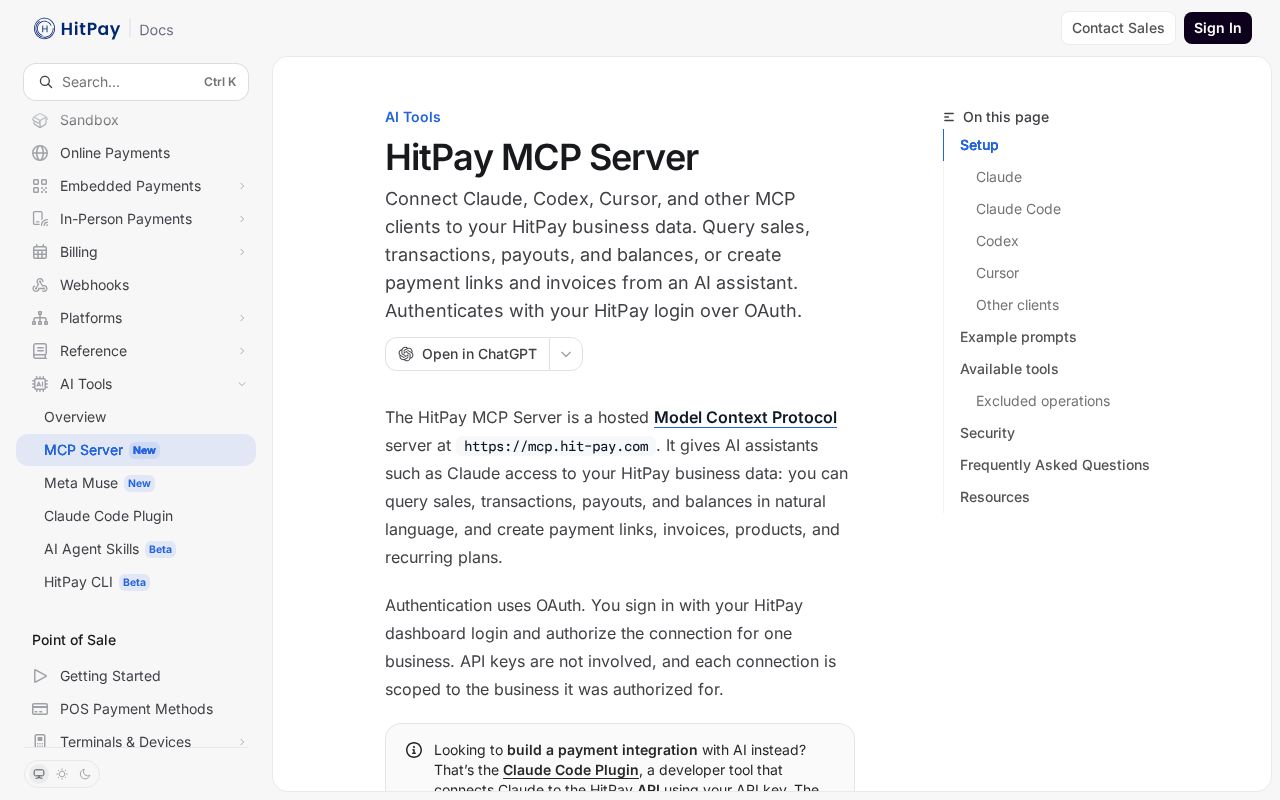Expand the Embedded Payments section chevron
Viewport: 1280px width, 800px height.
click(x=242, y=186)
